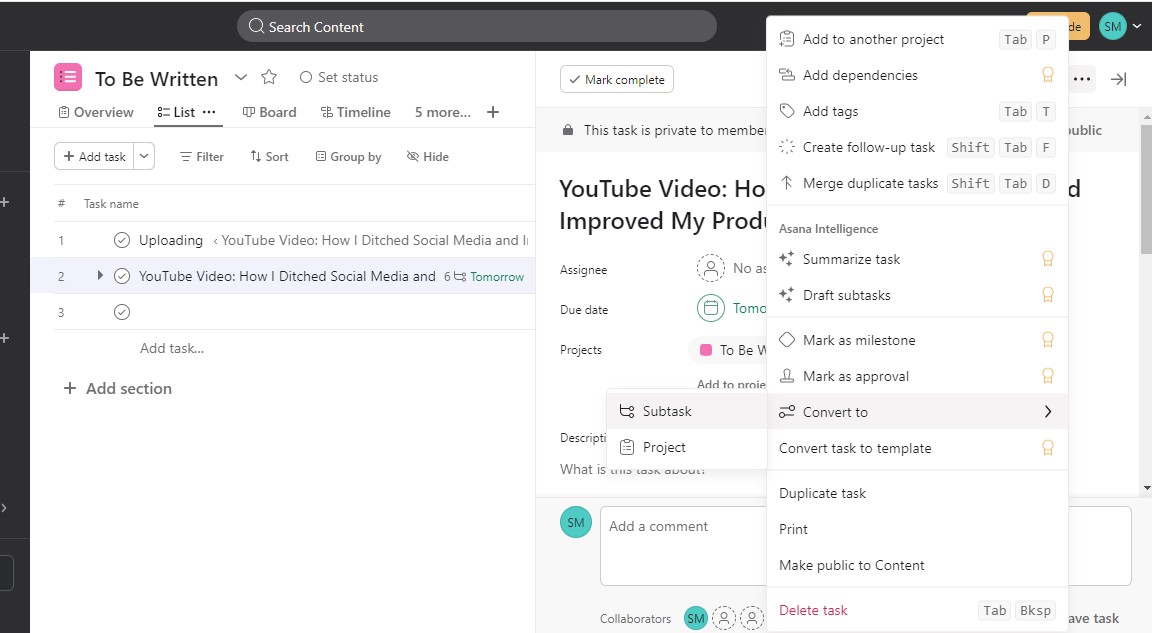Toggle completion circle on YouTube Video row

click(x=122, y=276)
